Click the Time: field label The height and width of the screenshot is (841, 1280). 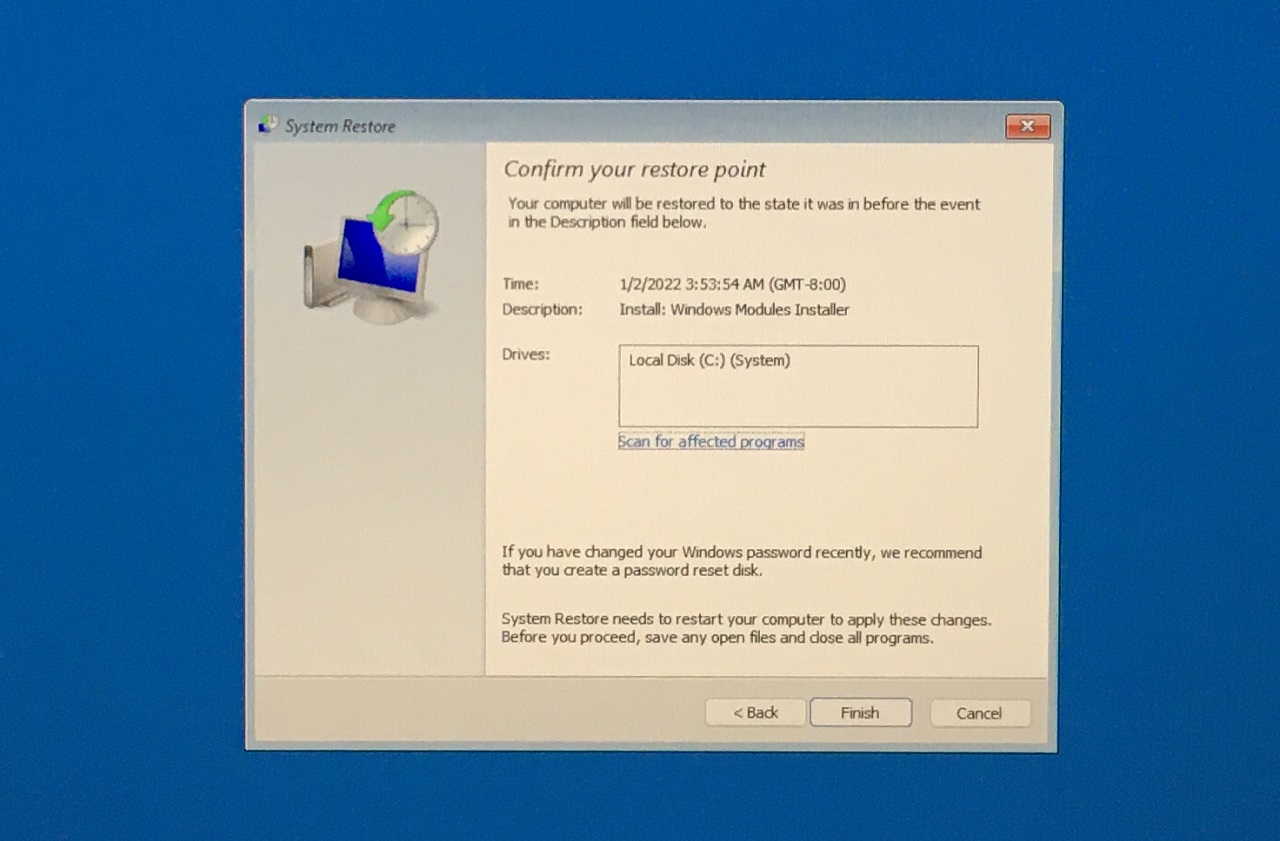[520, 284]
